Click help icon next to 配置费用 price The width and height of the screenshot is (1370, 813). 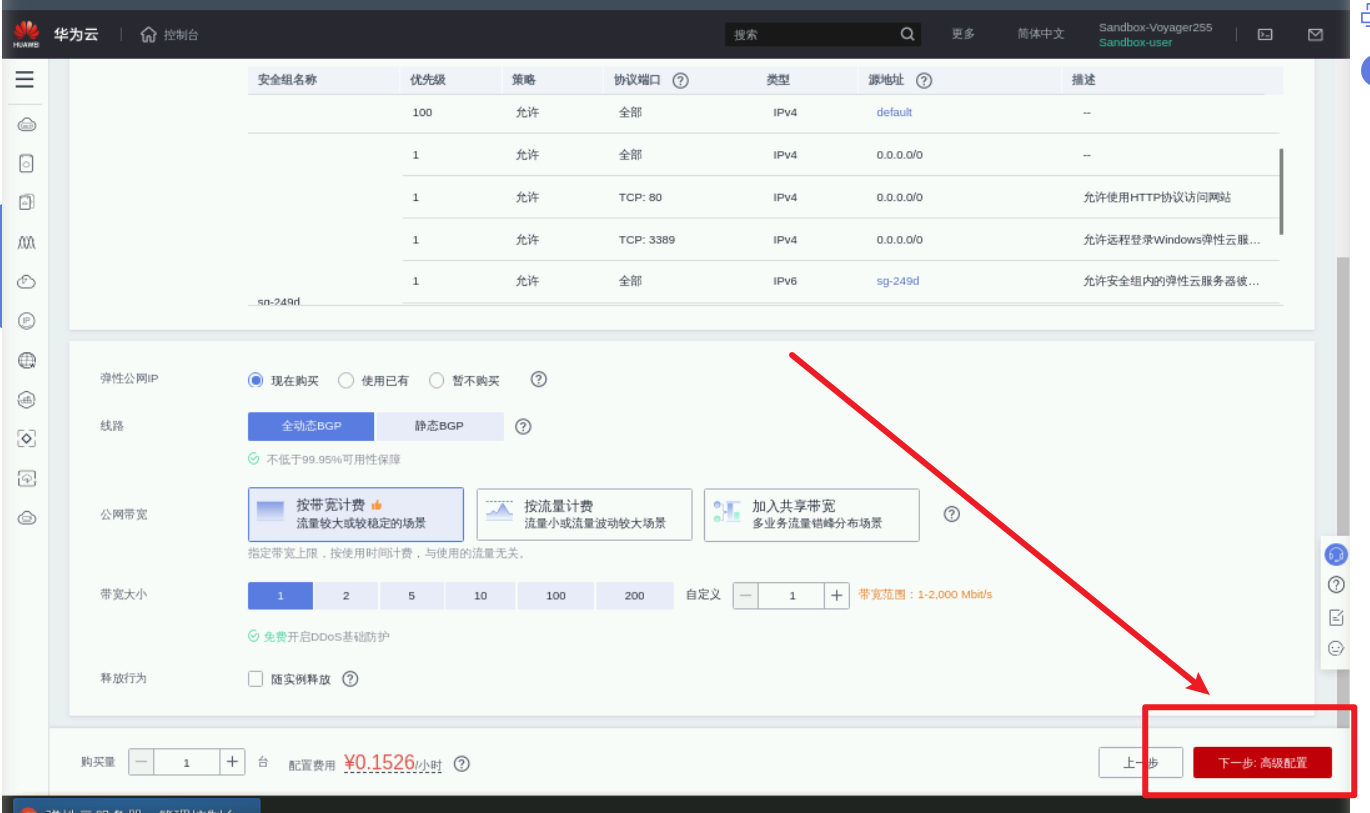coord(462,764)
